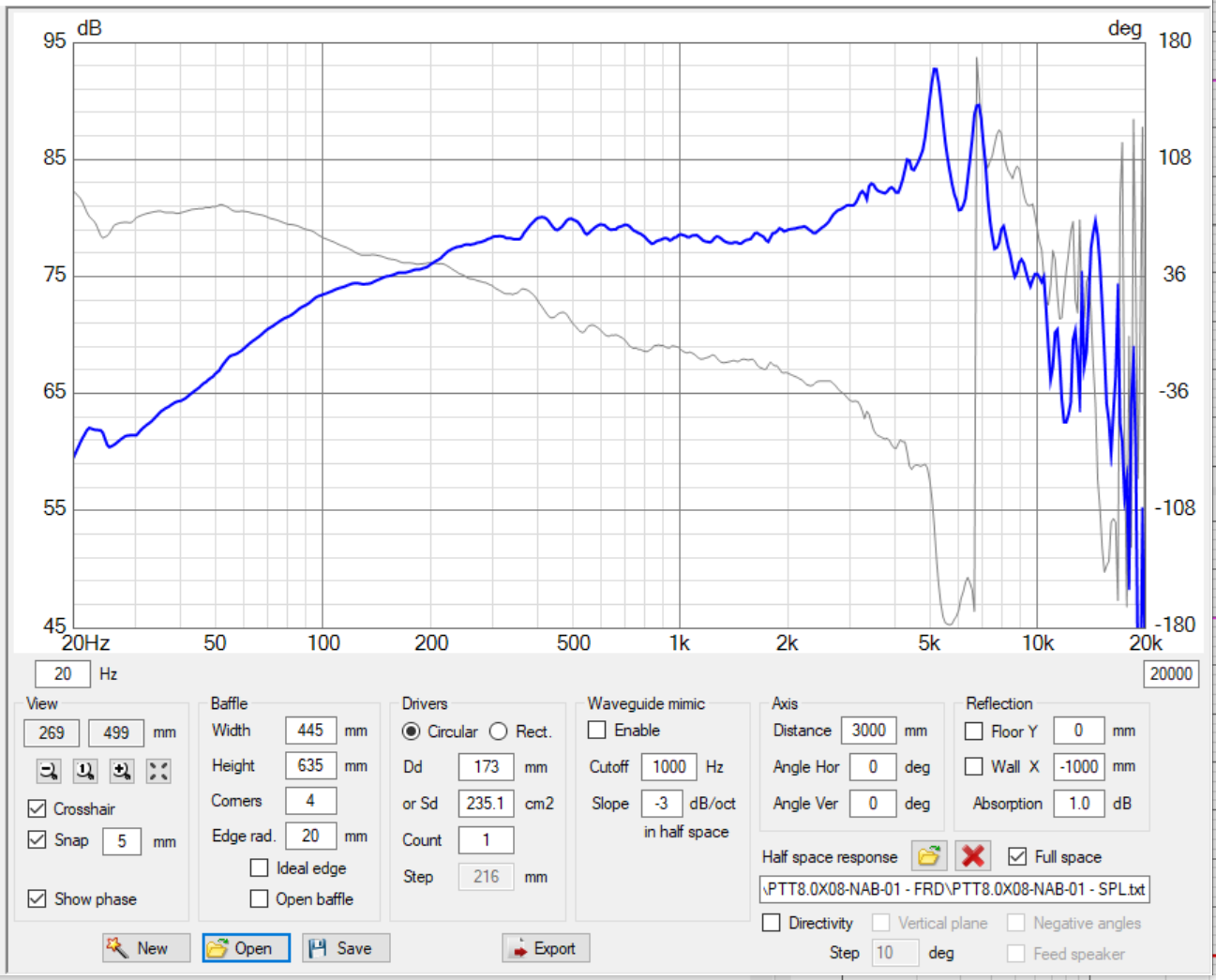Image resolution: width=1216 pixels, height=980 pixels.
Task: Enable the Waveguide mimic checkbox
Action: coord(597,730)
